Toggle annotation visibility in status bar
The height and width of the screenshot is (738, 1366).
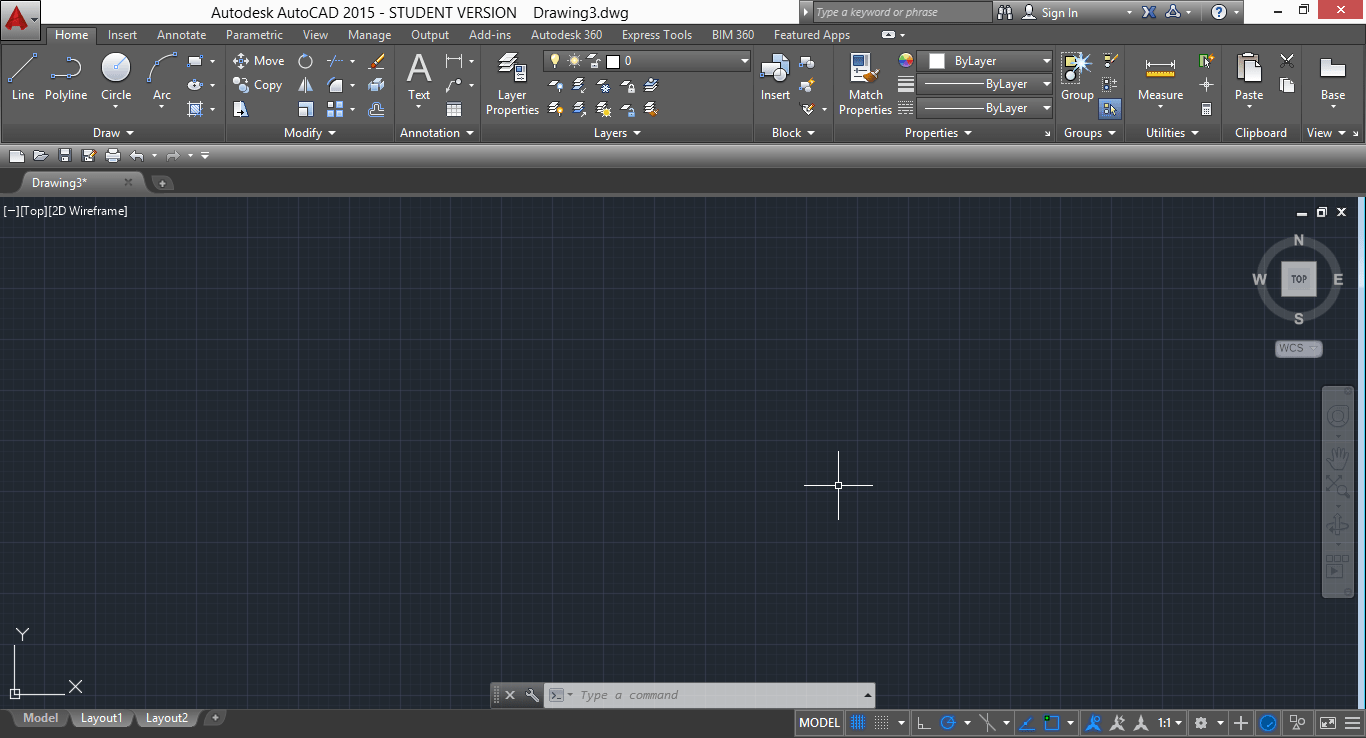tap(1094, 722)
